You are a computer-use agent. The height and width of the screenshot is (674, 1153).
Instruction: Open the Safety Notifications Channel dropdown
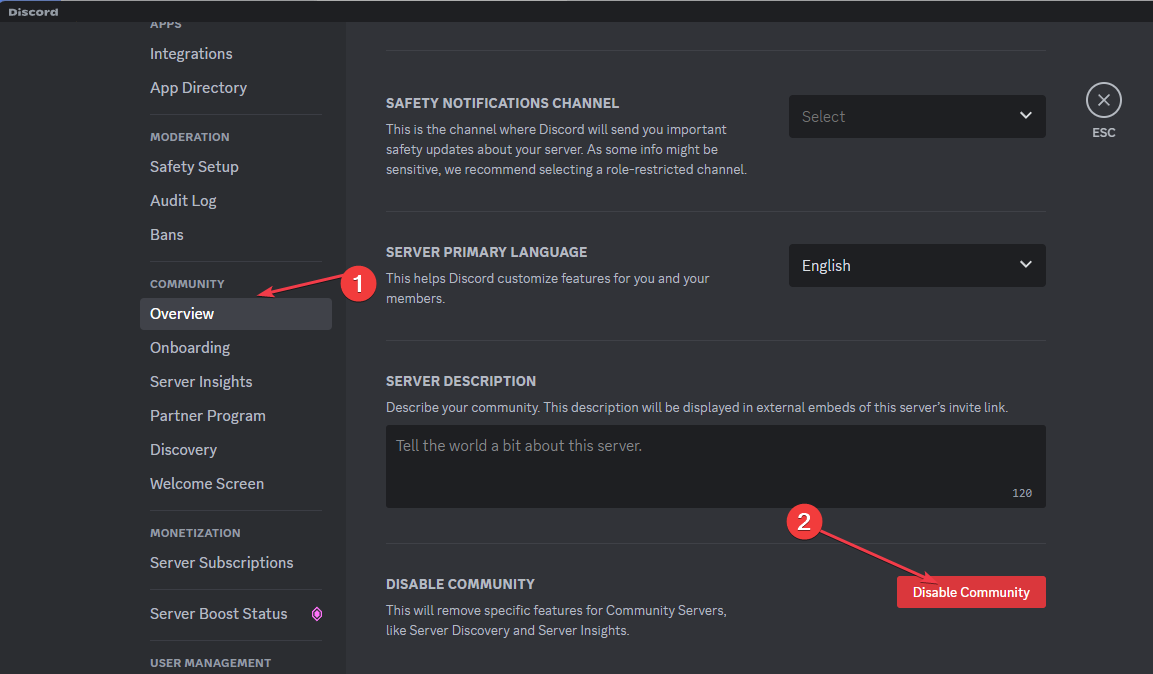pyautogui.click(x=917, y=116)
